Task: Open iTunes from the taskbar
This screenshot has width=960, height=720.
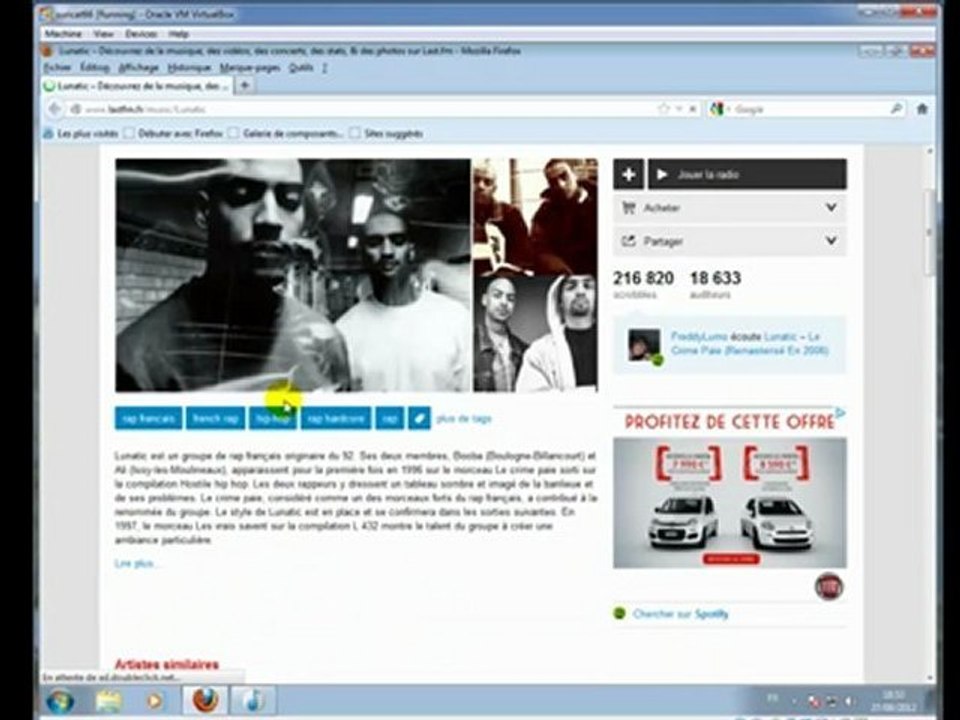Action: 253,700
